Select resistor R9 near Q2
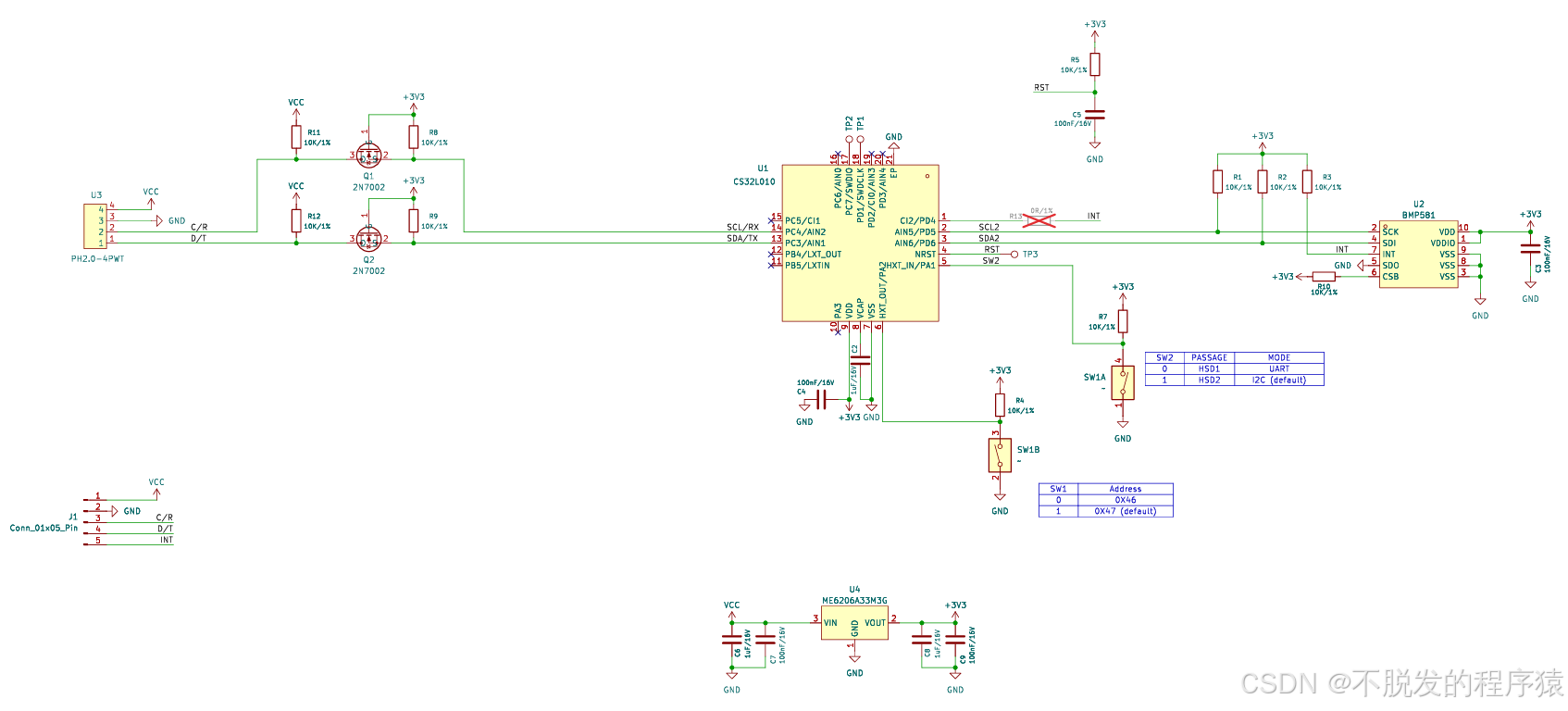The height and width of the screenshot is (711, 1568). (414, 220)
